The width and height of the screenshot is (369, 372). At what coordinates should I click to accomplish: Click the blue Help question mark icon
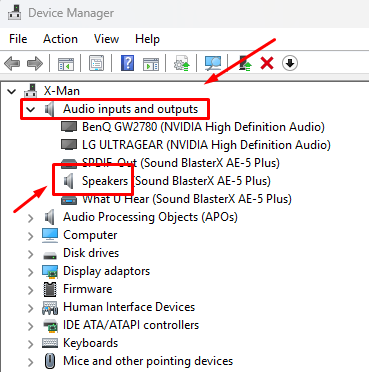click(x=128, y=63)
